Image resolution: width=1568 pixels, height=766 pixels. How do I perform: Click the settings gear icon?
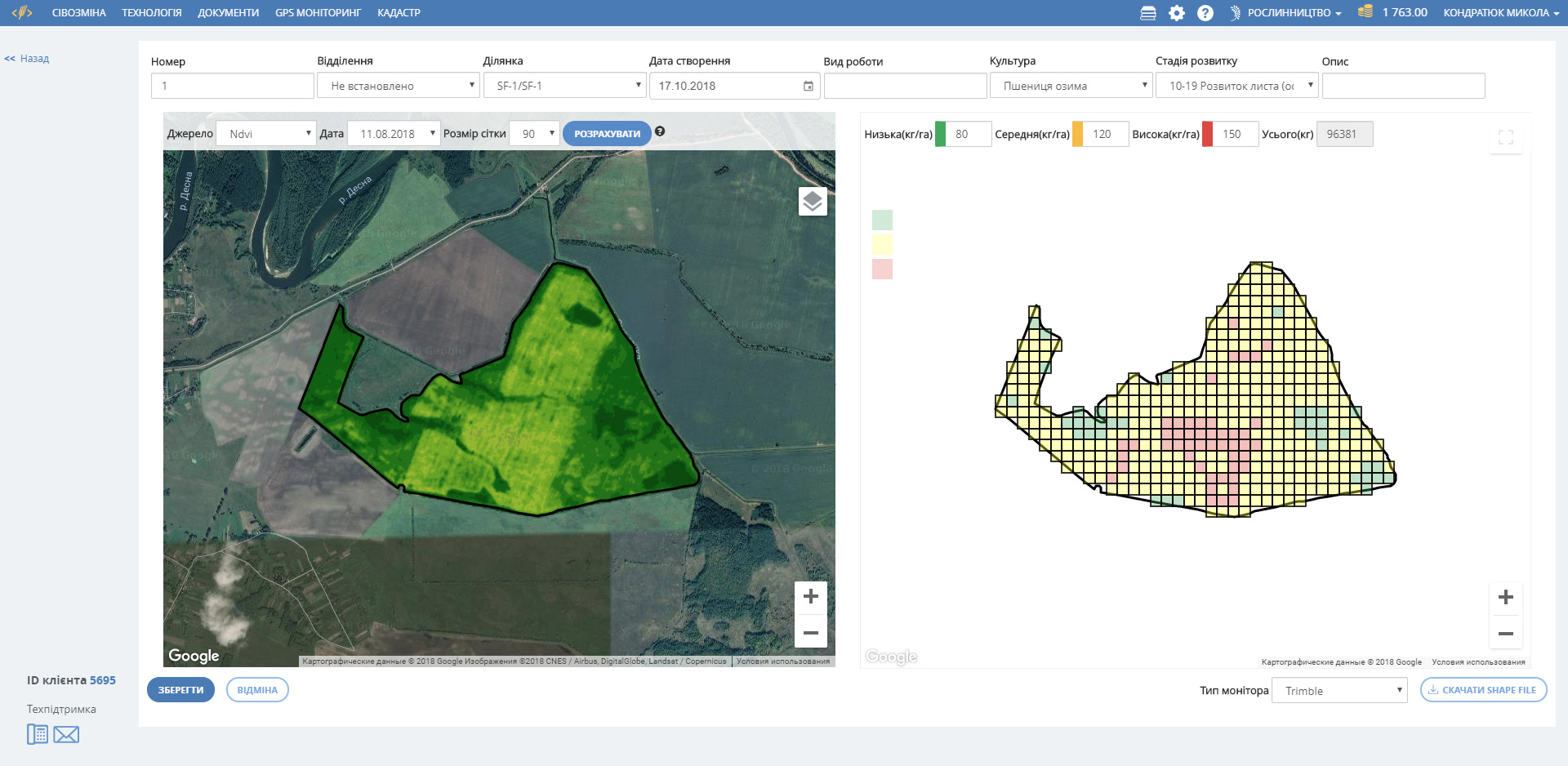(1176, 13)
